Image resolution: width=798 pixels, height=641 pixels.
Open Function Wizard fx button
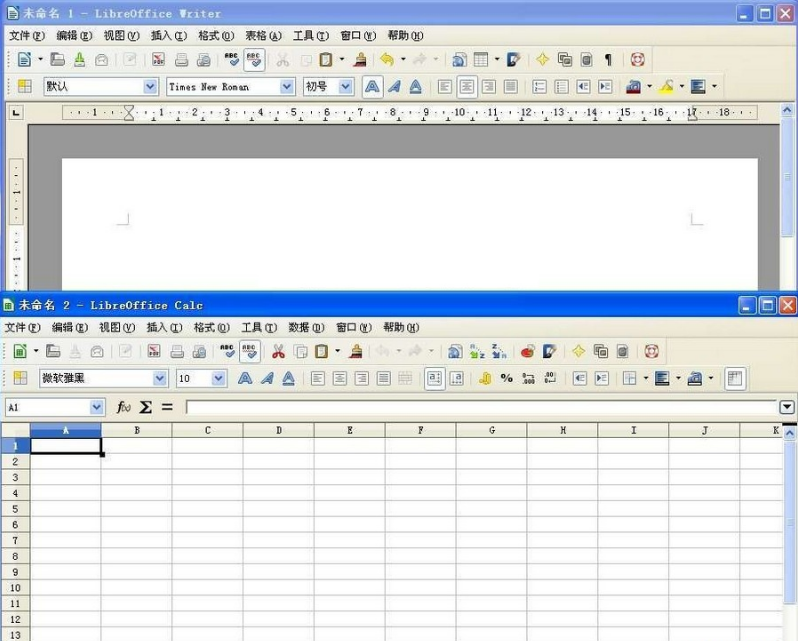point(124,407)
